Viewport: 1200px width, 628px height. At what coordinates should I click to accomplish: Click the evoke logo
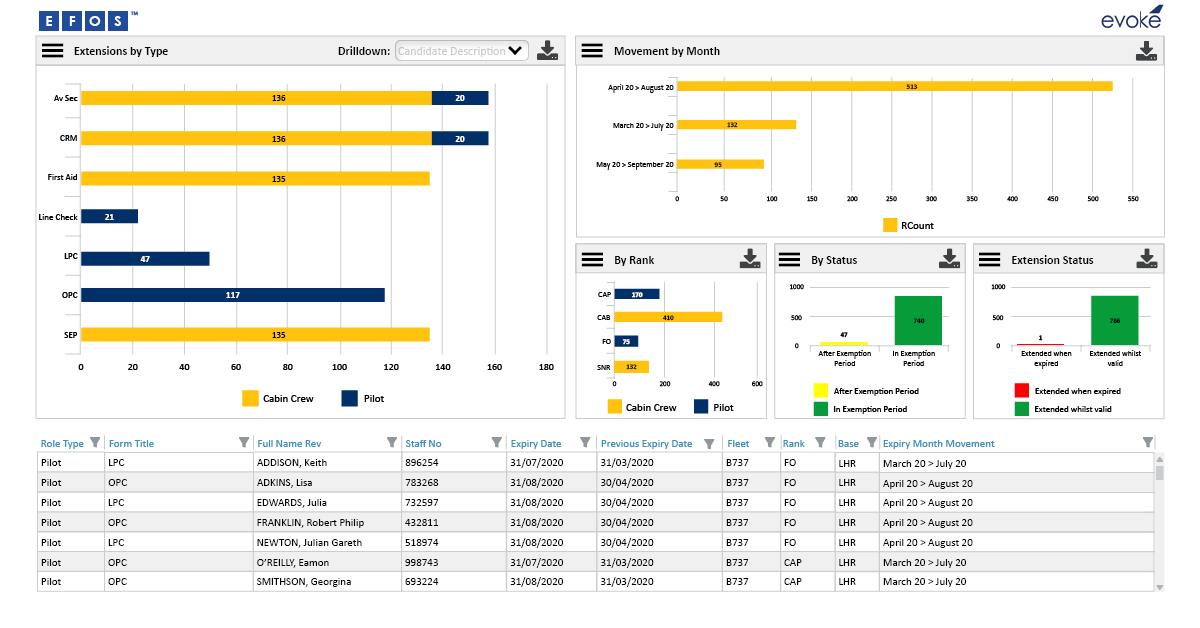[x=1133, y=18]
